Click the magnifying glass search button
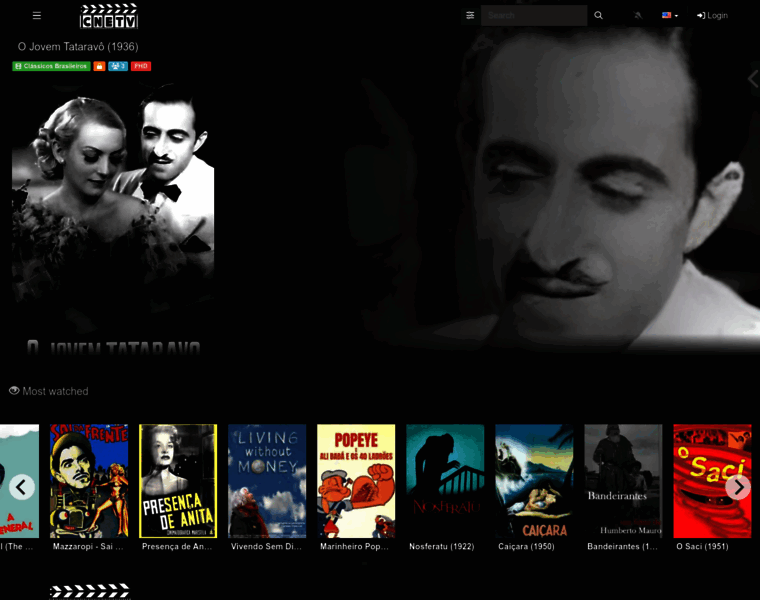The height and width of the screenshot is (600, 760). tap(599, 16)
